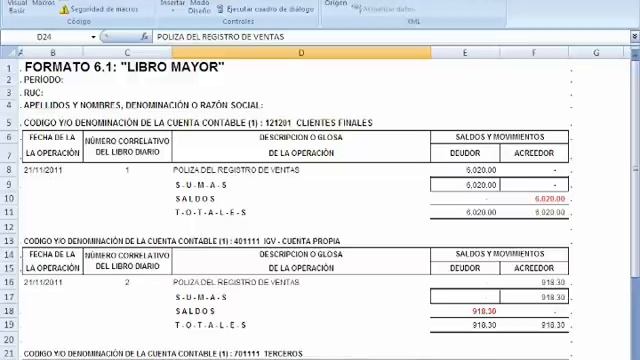Click the 6,020.00 deudor total in row 11

481,212
